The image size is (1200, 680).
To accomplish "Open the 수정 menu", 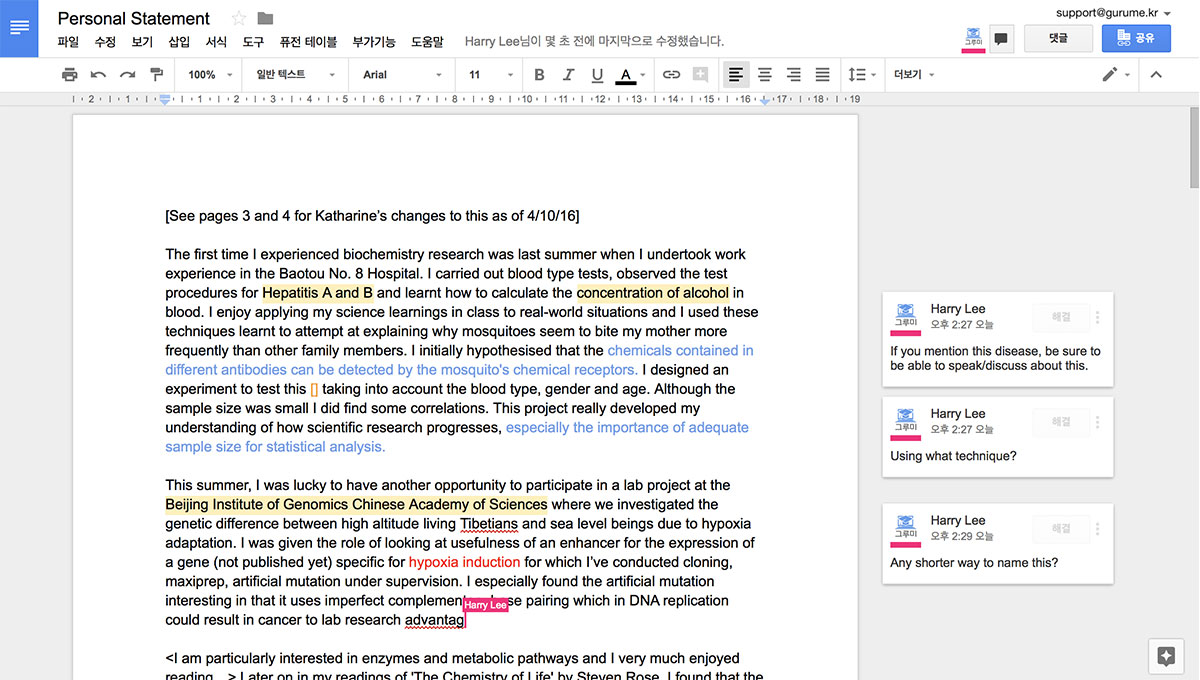I will pos(105,42).
